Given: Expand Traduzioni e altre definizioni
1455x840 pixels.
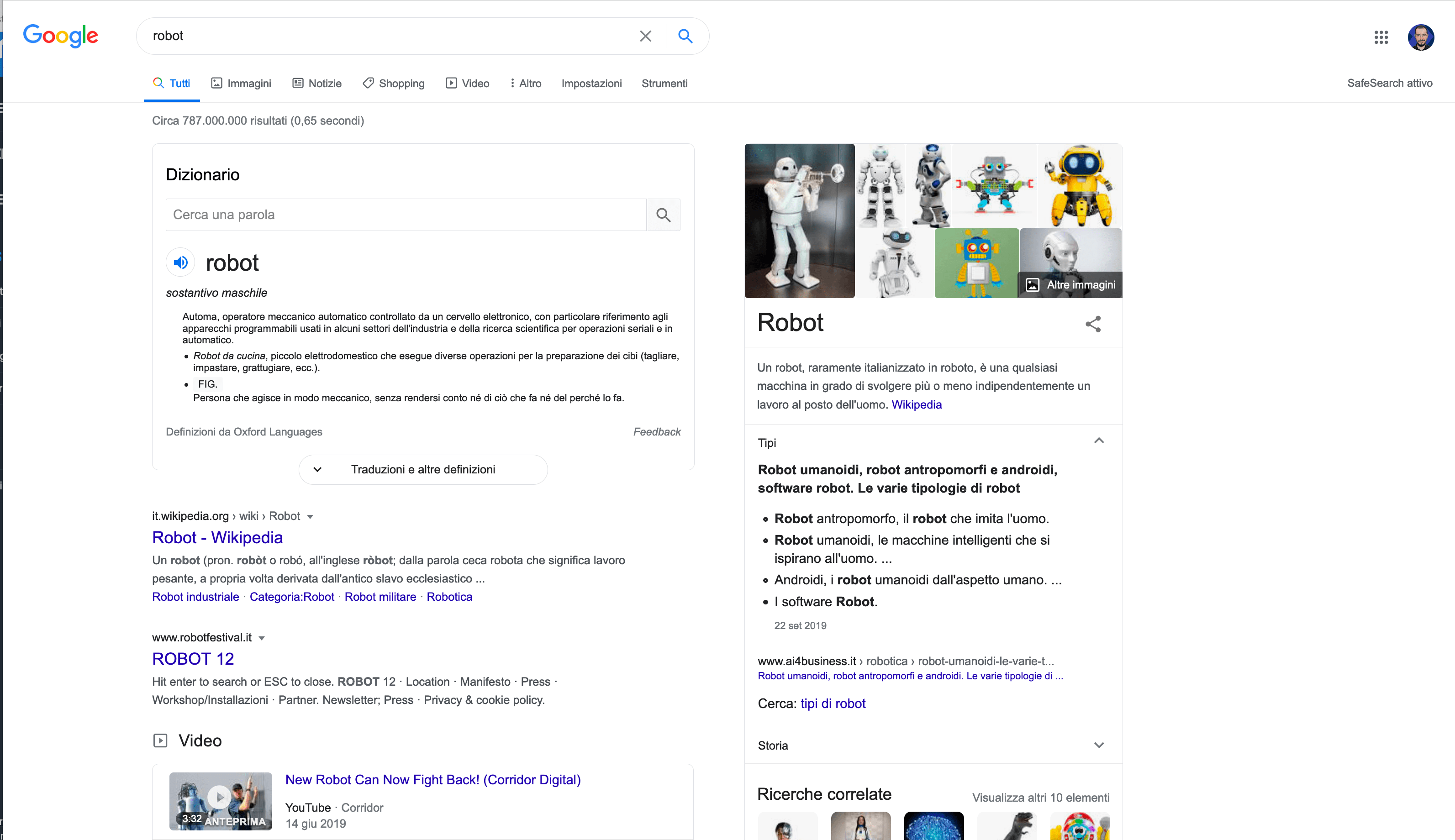Looking at the screenshot, I should coord(422,469).
